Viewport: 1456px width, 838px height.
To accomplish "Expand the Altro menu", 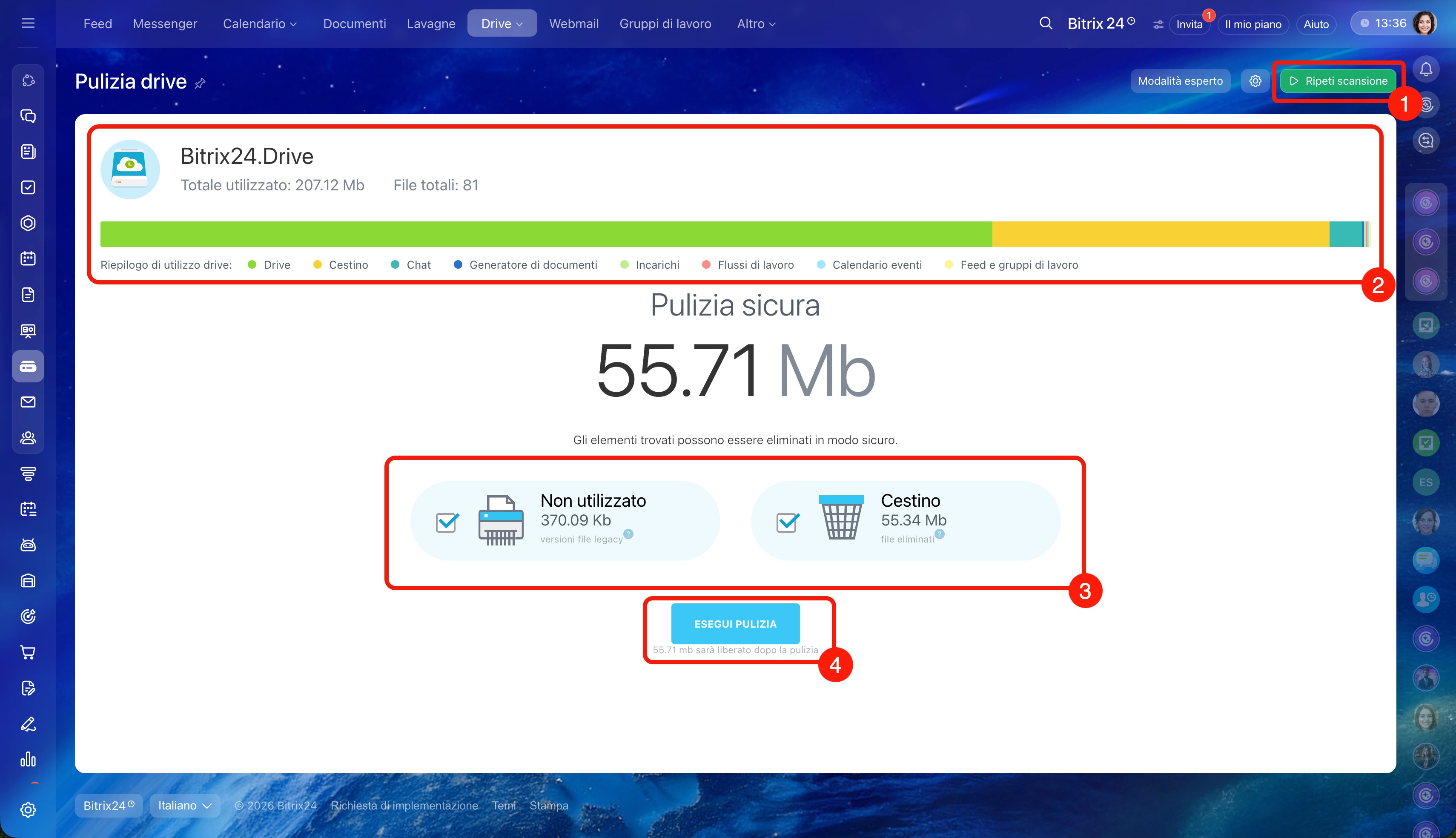I will point(756,23).
